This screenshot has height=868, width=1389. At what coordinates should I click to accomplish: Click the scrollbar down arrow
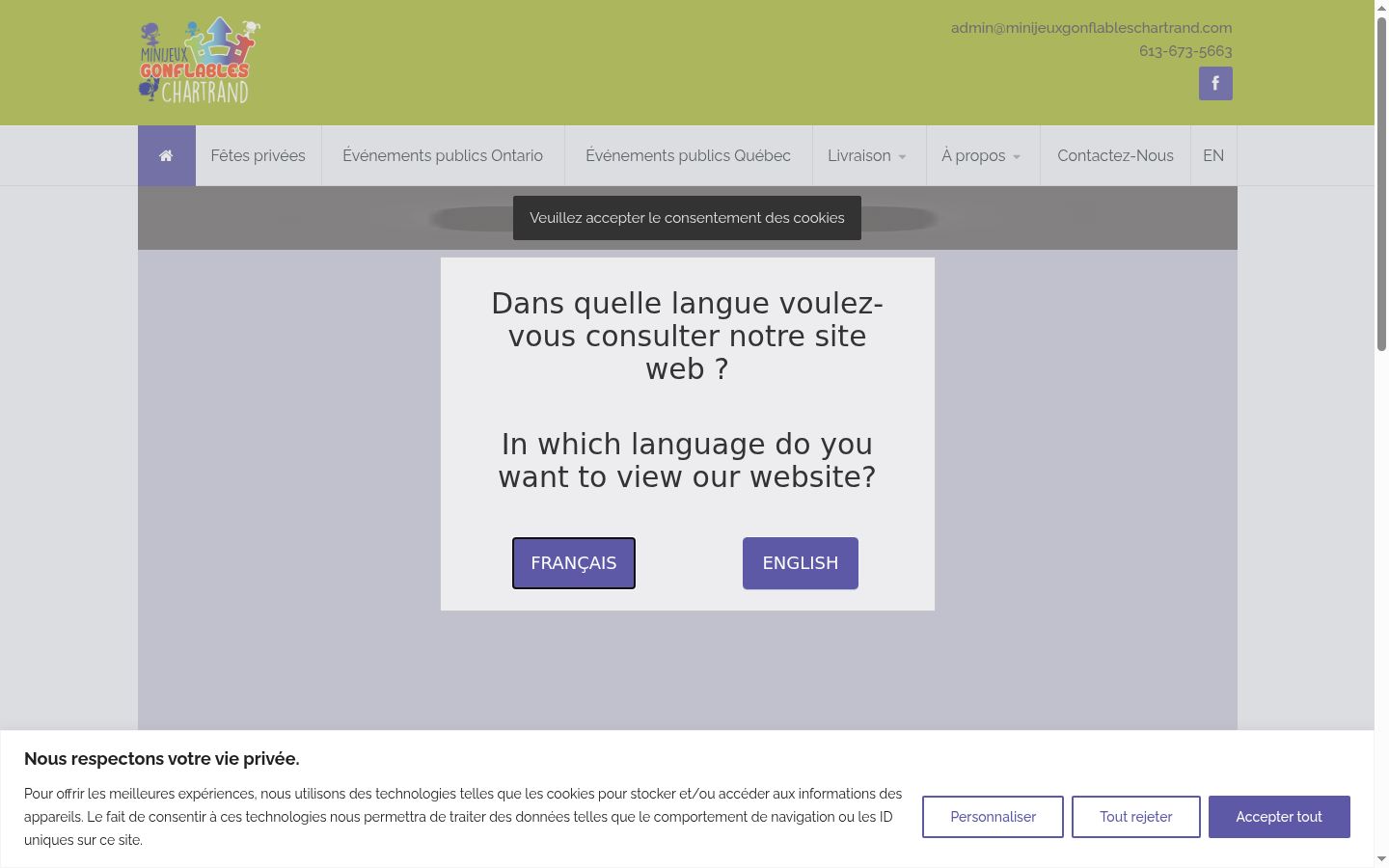tap(1381, 858)
